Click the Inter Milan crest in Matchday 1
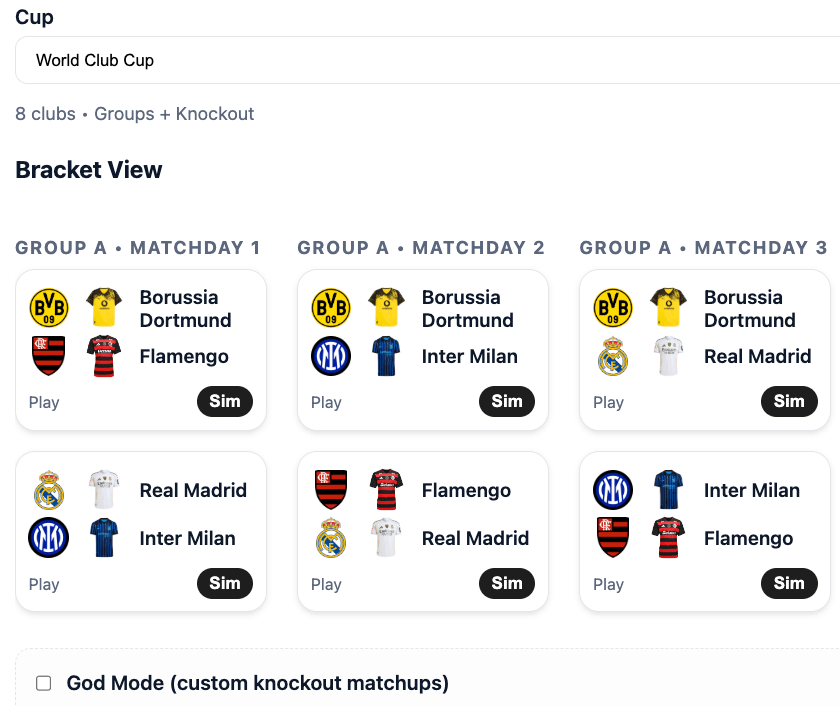Viewport: 840px width, 706px height. 49,538
